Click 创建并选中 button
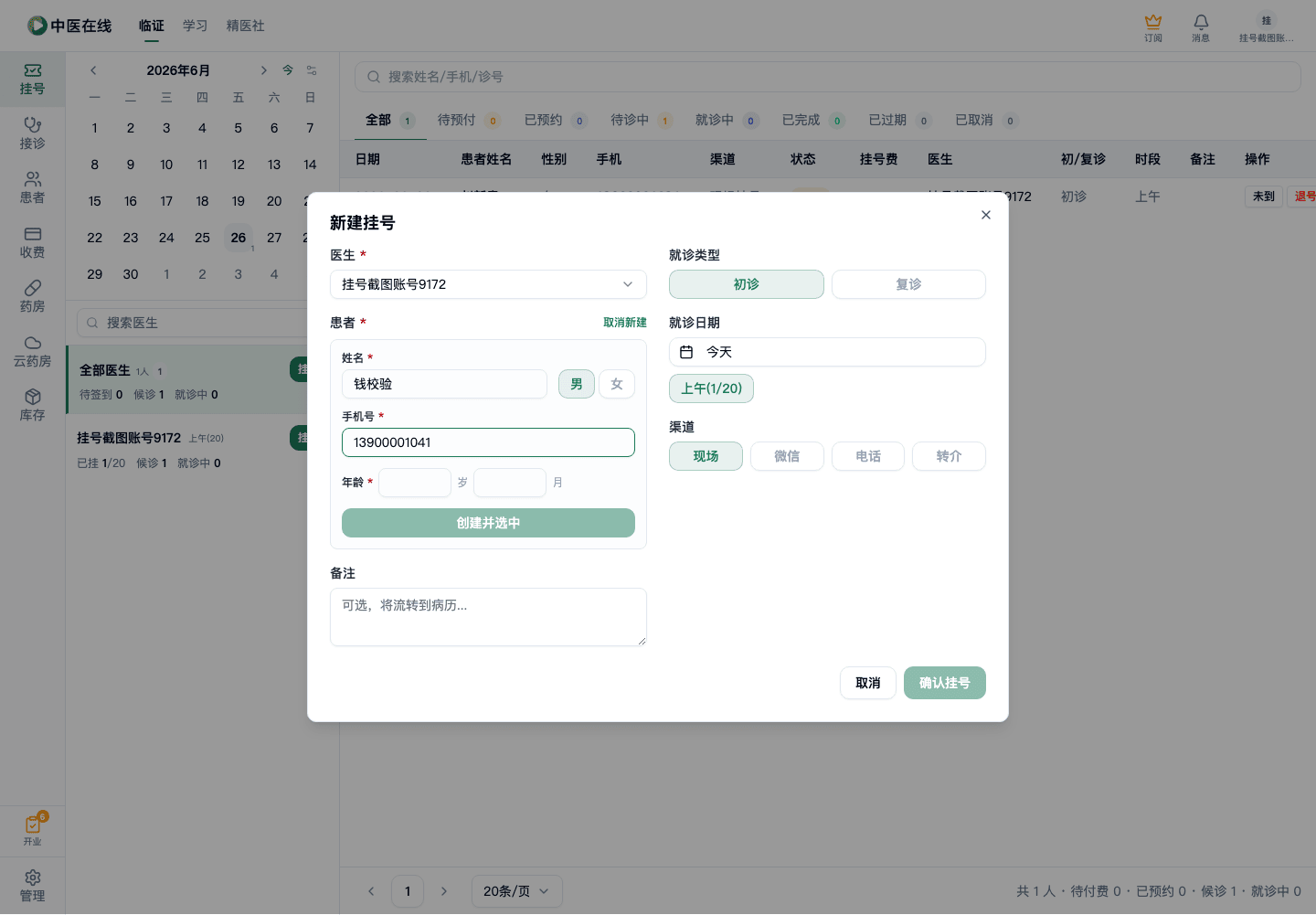 click(x=488, y=523)
